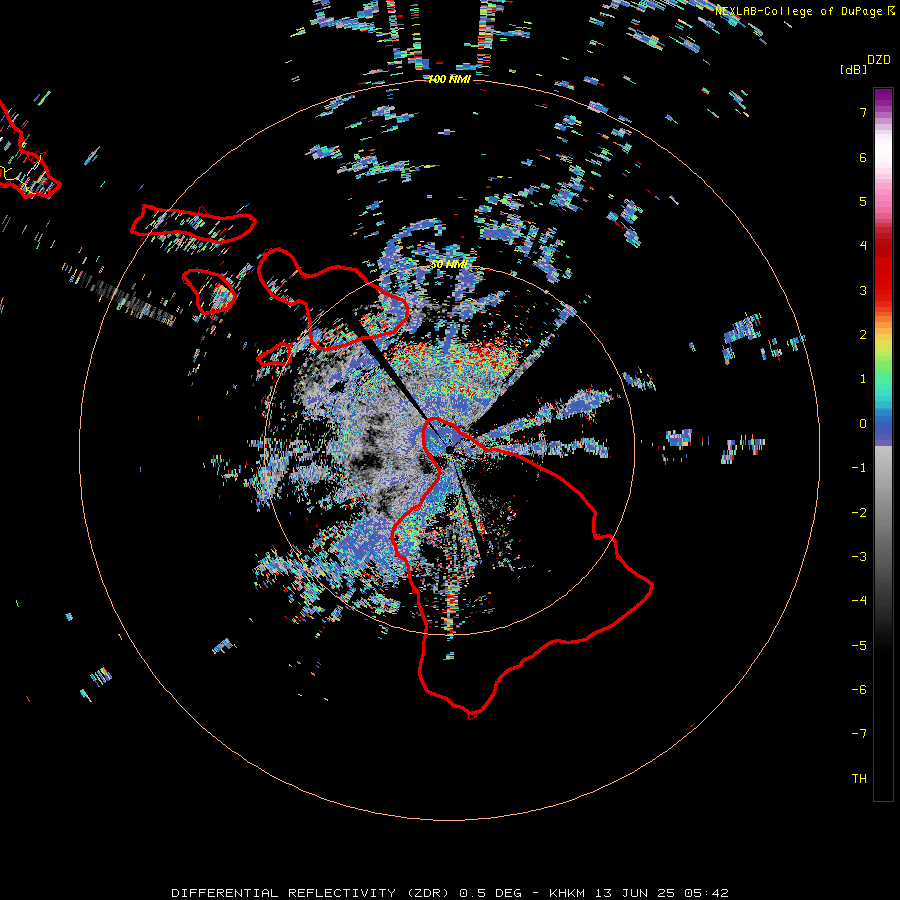
Task: Click the color scale label -5
Action: (859, 646)
